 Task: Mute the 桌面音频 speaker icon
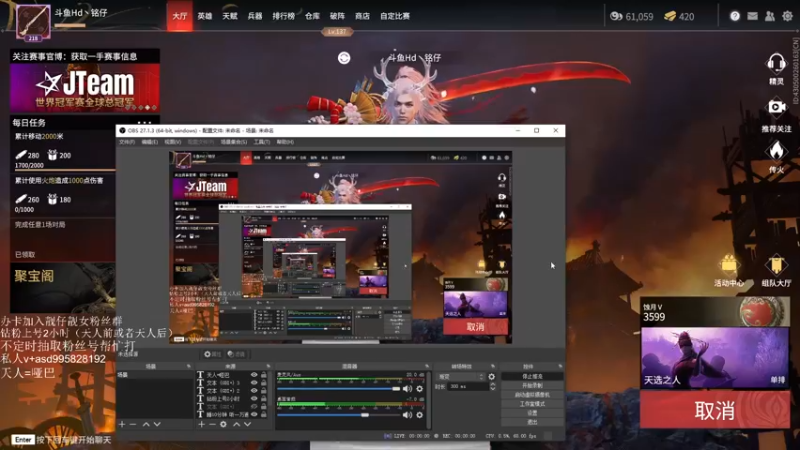(407, 415)
